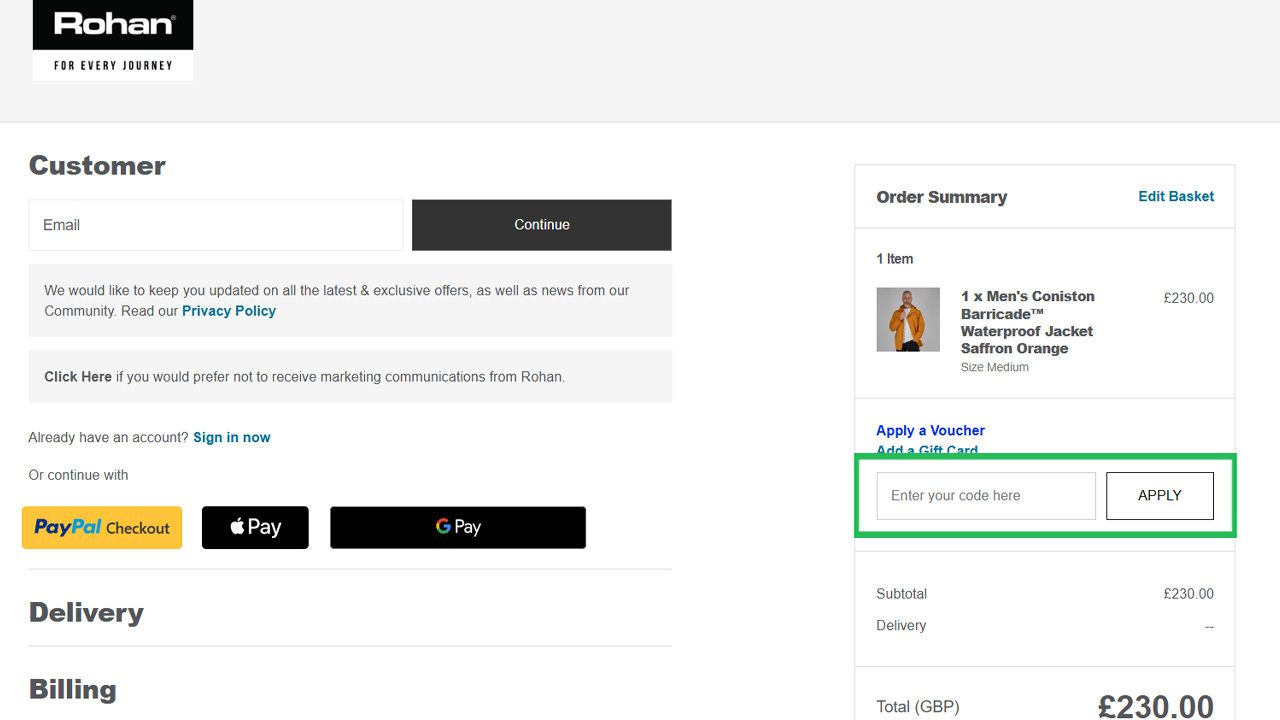The image size is (1280, 720).
Task: Choose Google Pay as payment method
Action: 457,527
